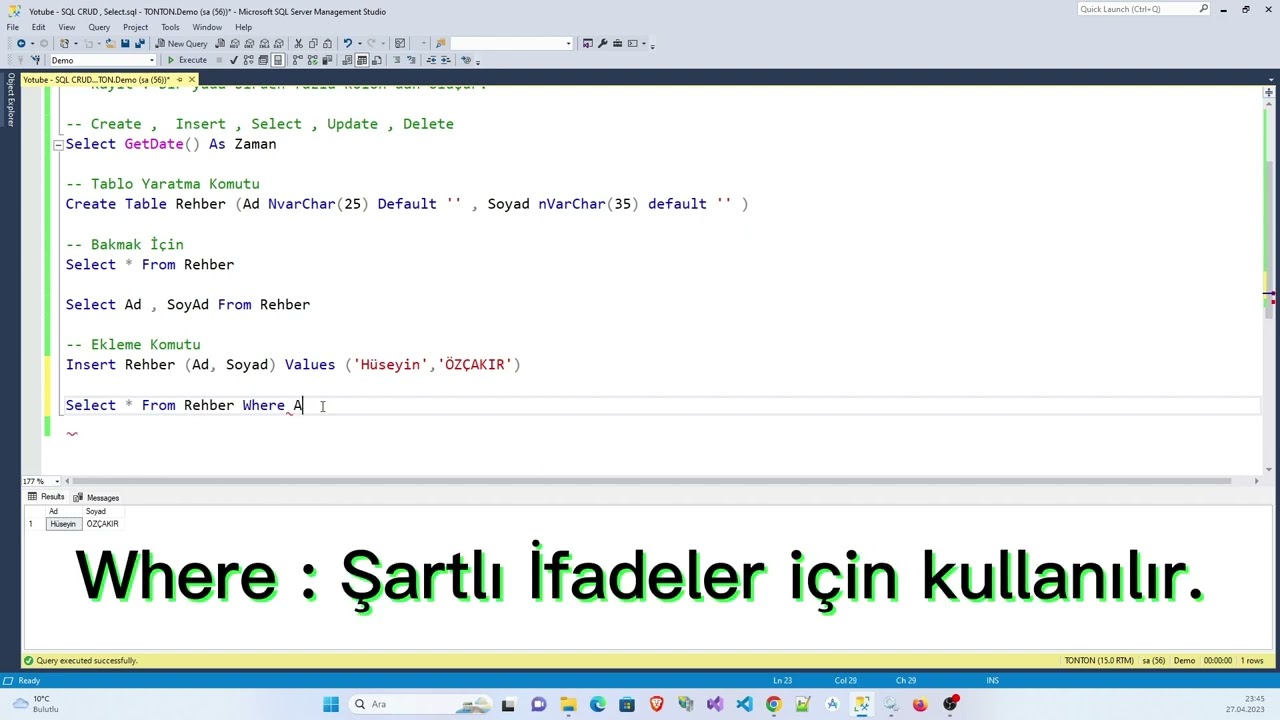This screenshot has height=720, width=1280.
Task: Click the split editor handle icon
Action: 1268,92
